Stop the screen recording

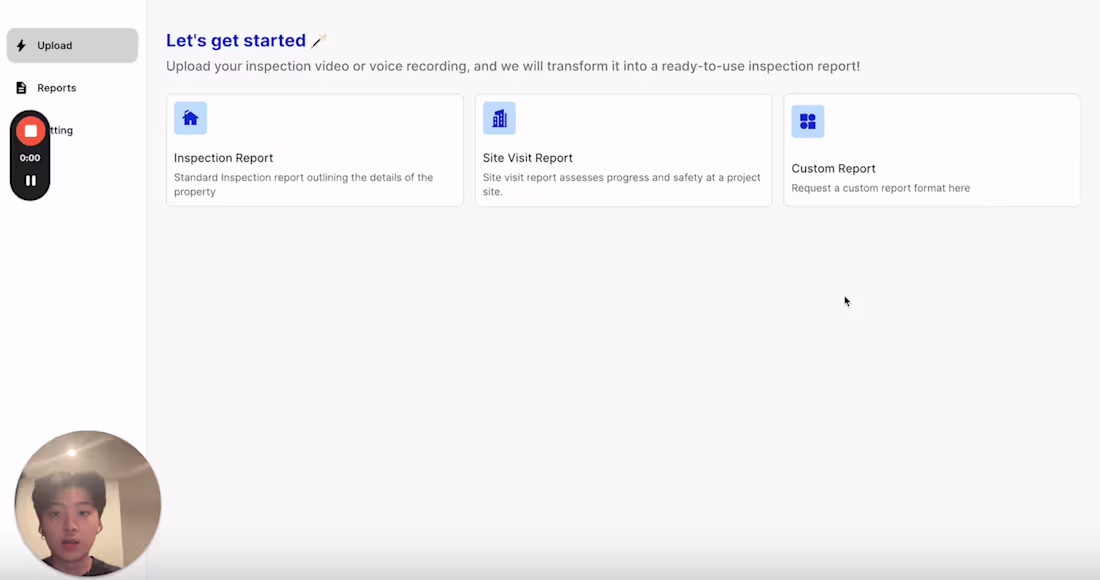[x=30, y=130]
